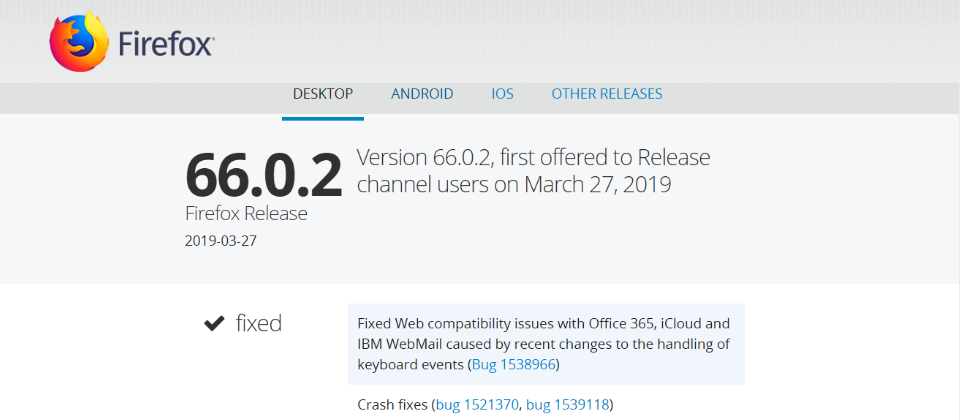Click the large 66.0.2 version number
Viewport: 960px width, 420px height.
pos(263,177)
